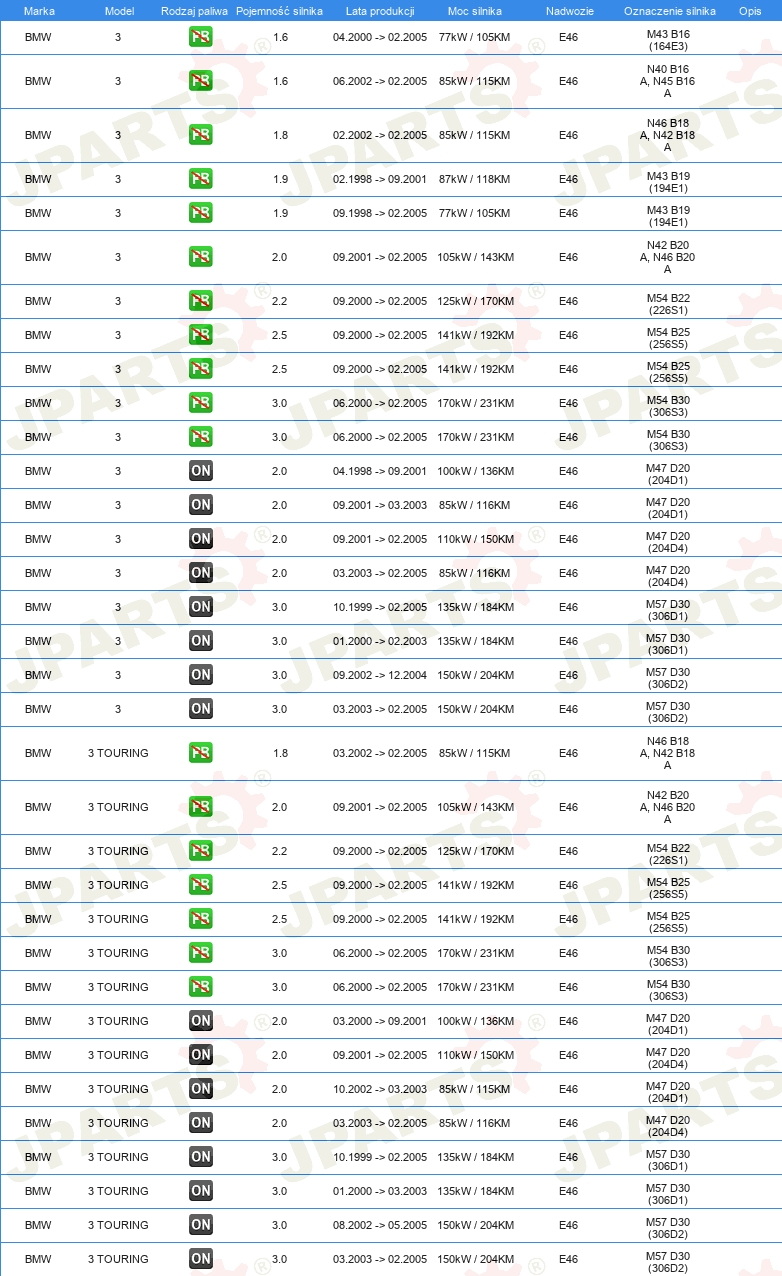
Task: Select petrol icon for model 3 1.8 from 02.2002
Action: [x=201, y=135]
